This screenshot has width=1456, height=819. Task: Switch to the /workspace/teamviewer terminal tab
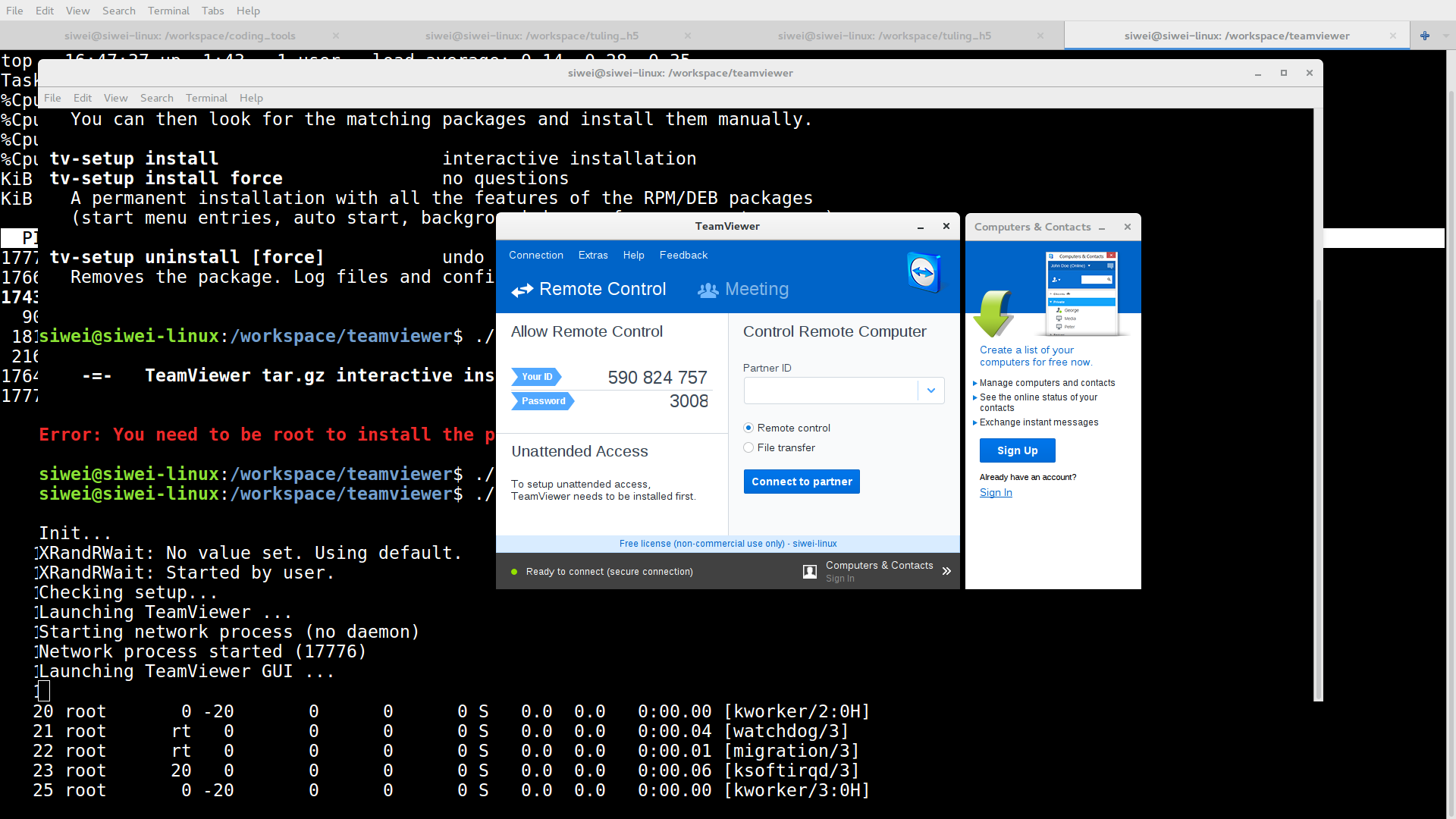[1237, 36]
